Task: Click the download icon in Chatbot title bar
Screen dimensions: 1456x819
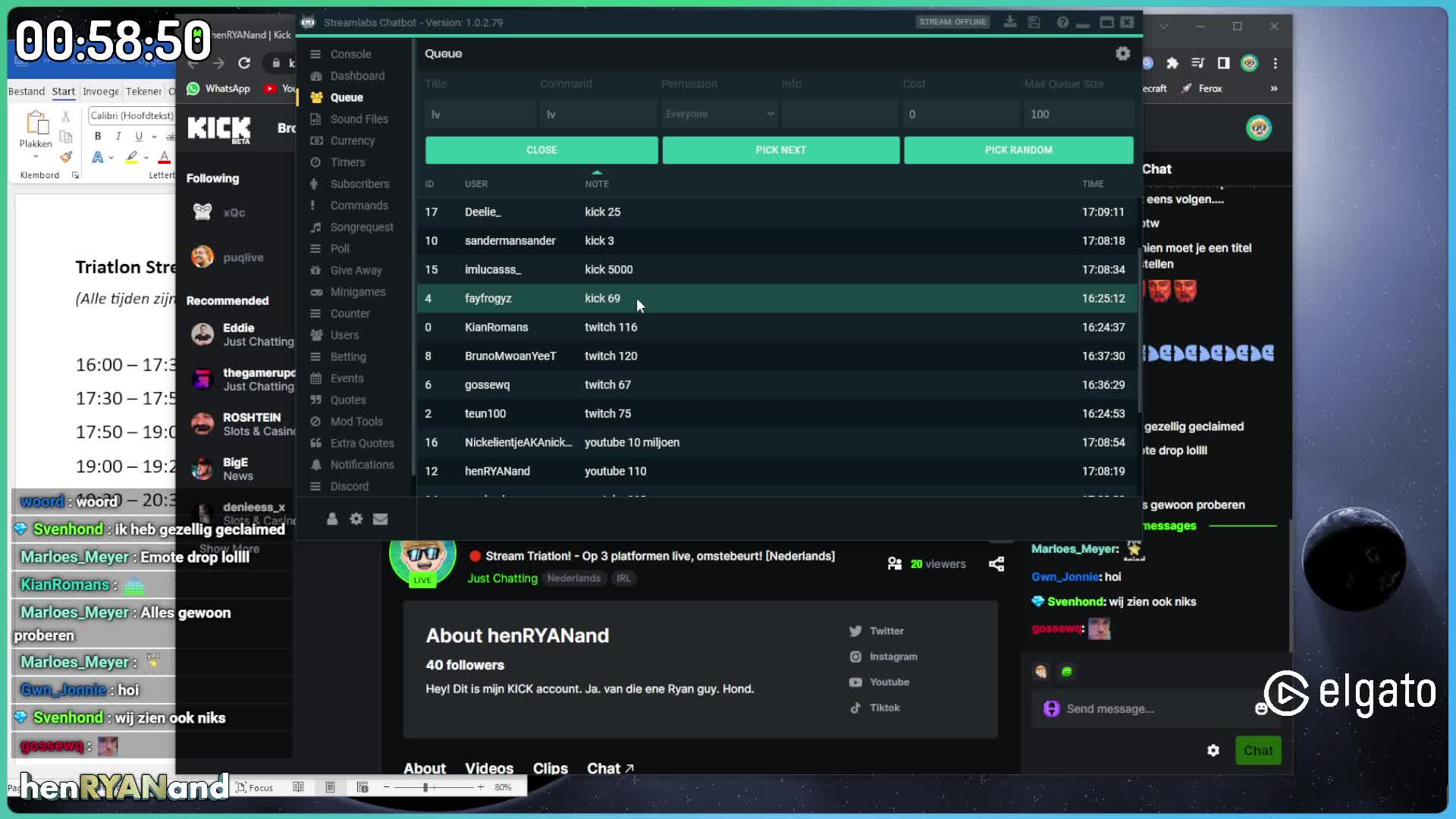Action: click(1010, 22)
